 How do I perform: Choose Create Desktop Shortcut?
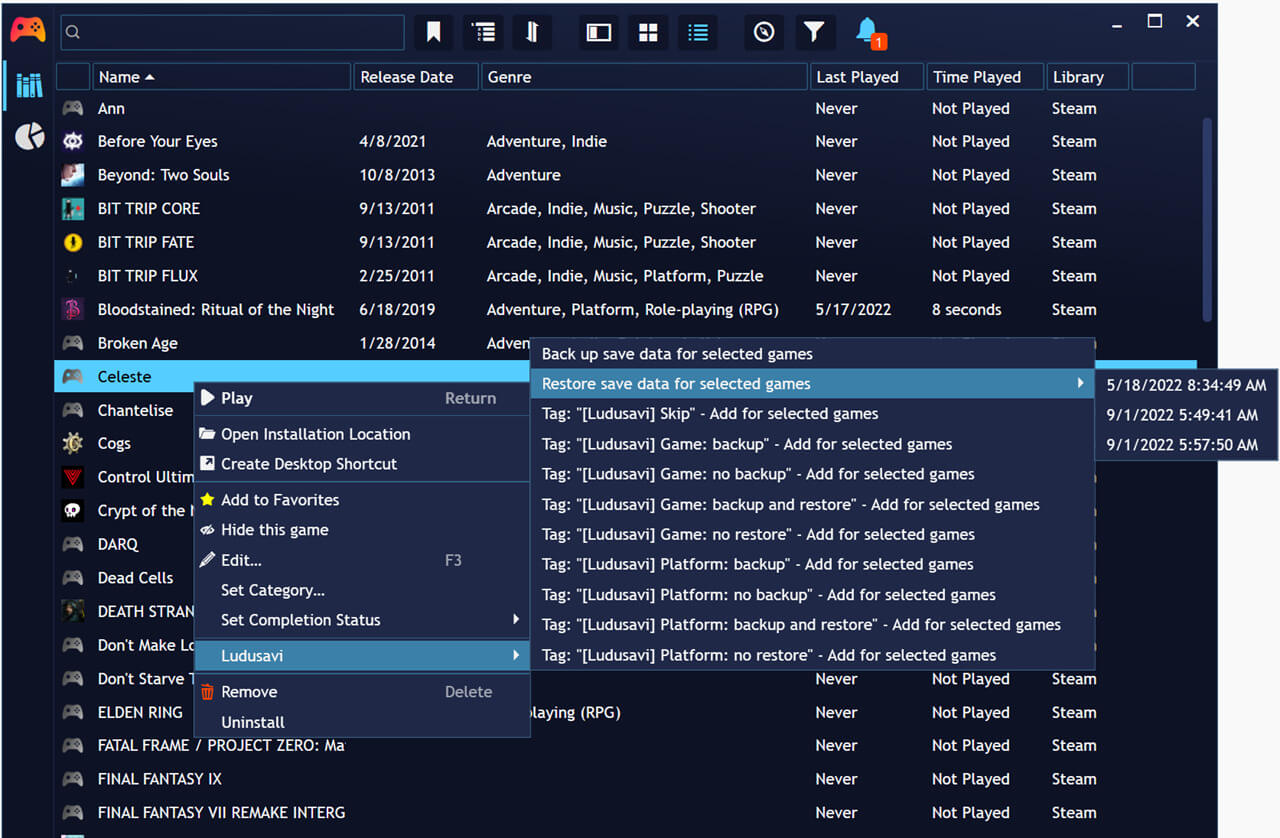(x=361, y=464)
